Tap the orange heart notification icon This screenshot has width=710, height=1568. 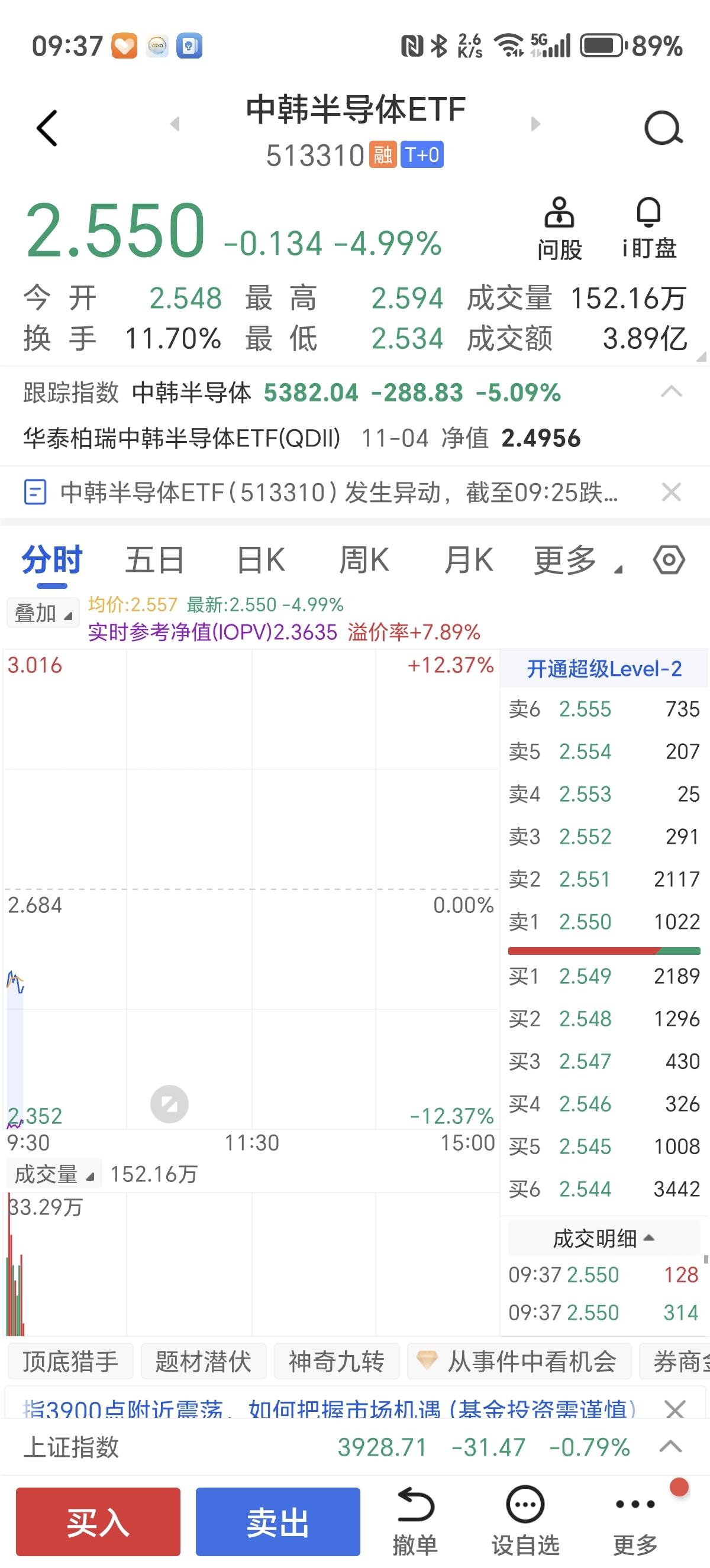124,46
